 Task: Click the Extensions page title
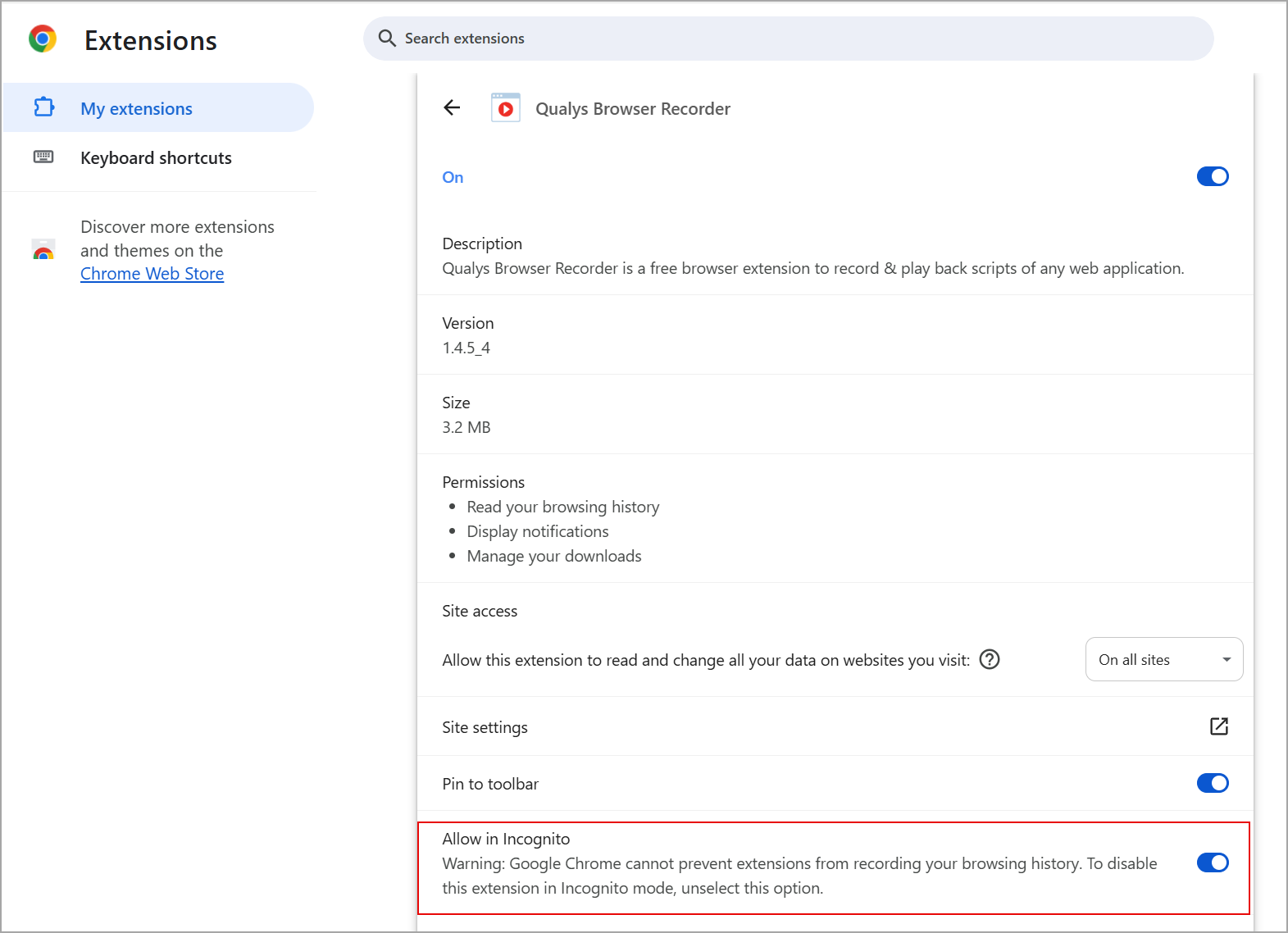151,40
